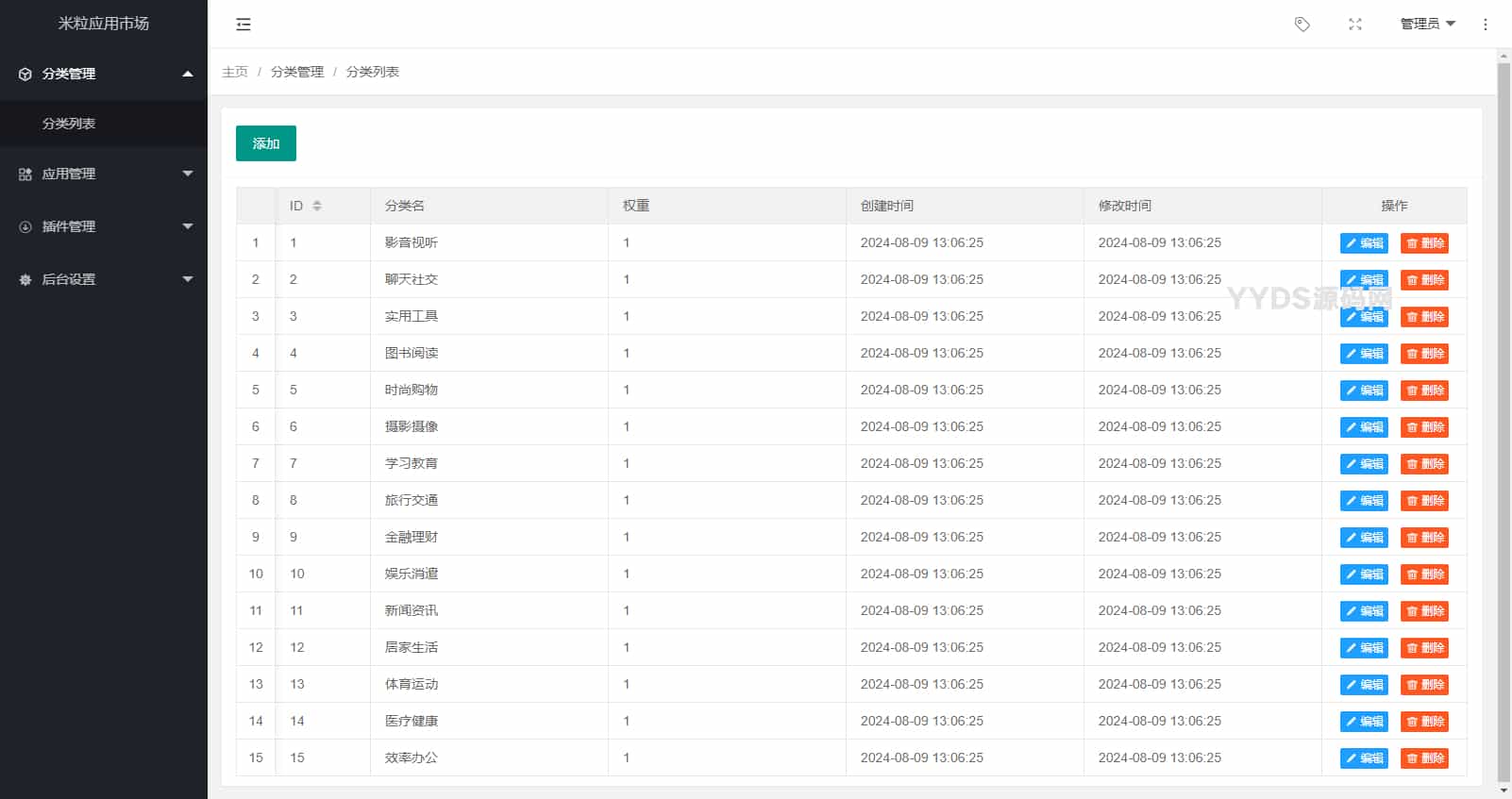This screenshot has height=799, width=1512.
Task: Click the 插件管理 download icon in sidebar
Action: [25, 227]
